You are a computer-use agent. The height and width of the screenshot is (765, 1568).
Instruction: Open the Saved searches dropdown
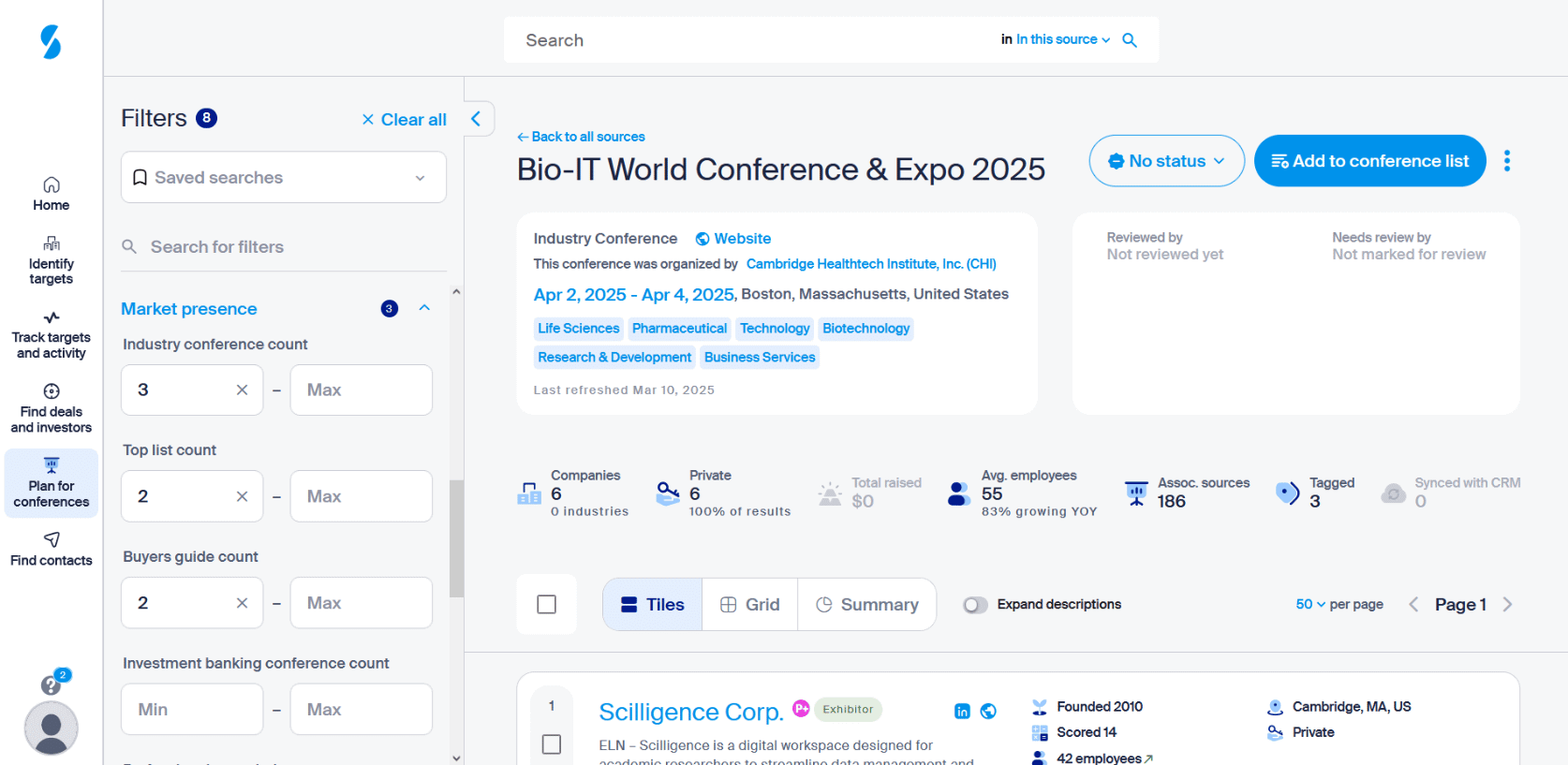tap(284, 177)
